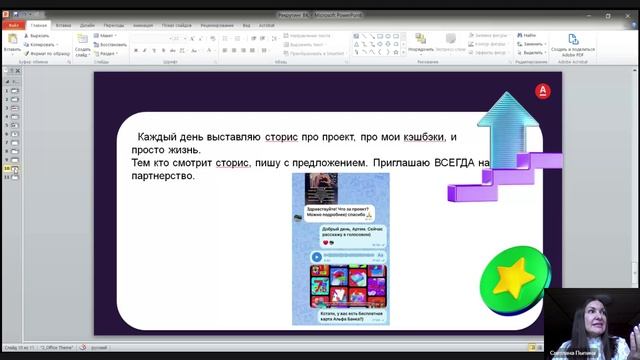
Task: Toggle center text alignment
Action: pyautogui.click(x=234, y=51)
